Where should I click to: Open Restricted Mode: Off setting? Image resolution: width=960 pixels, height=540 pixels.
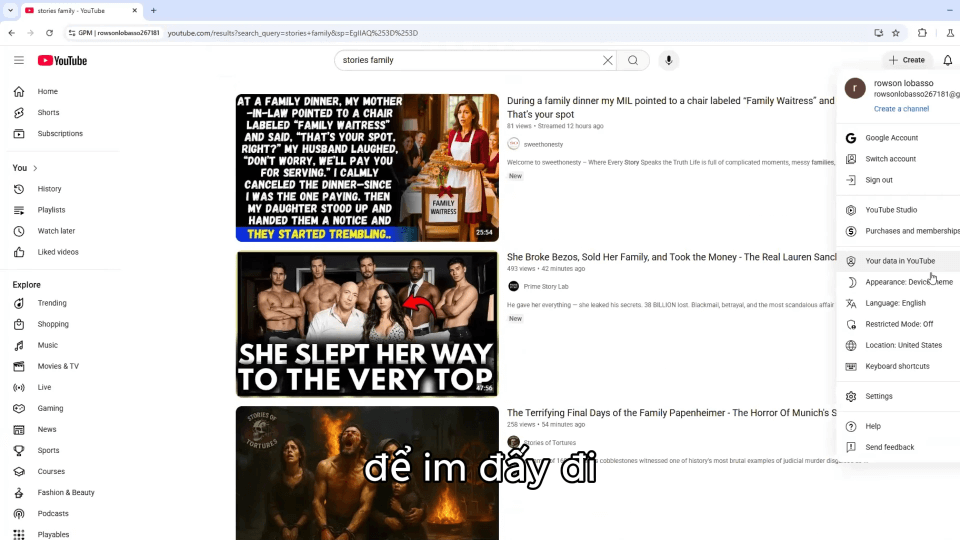pos(898,324)
